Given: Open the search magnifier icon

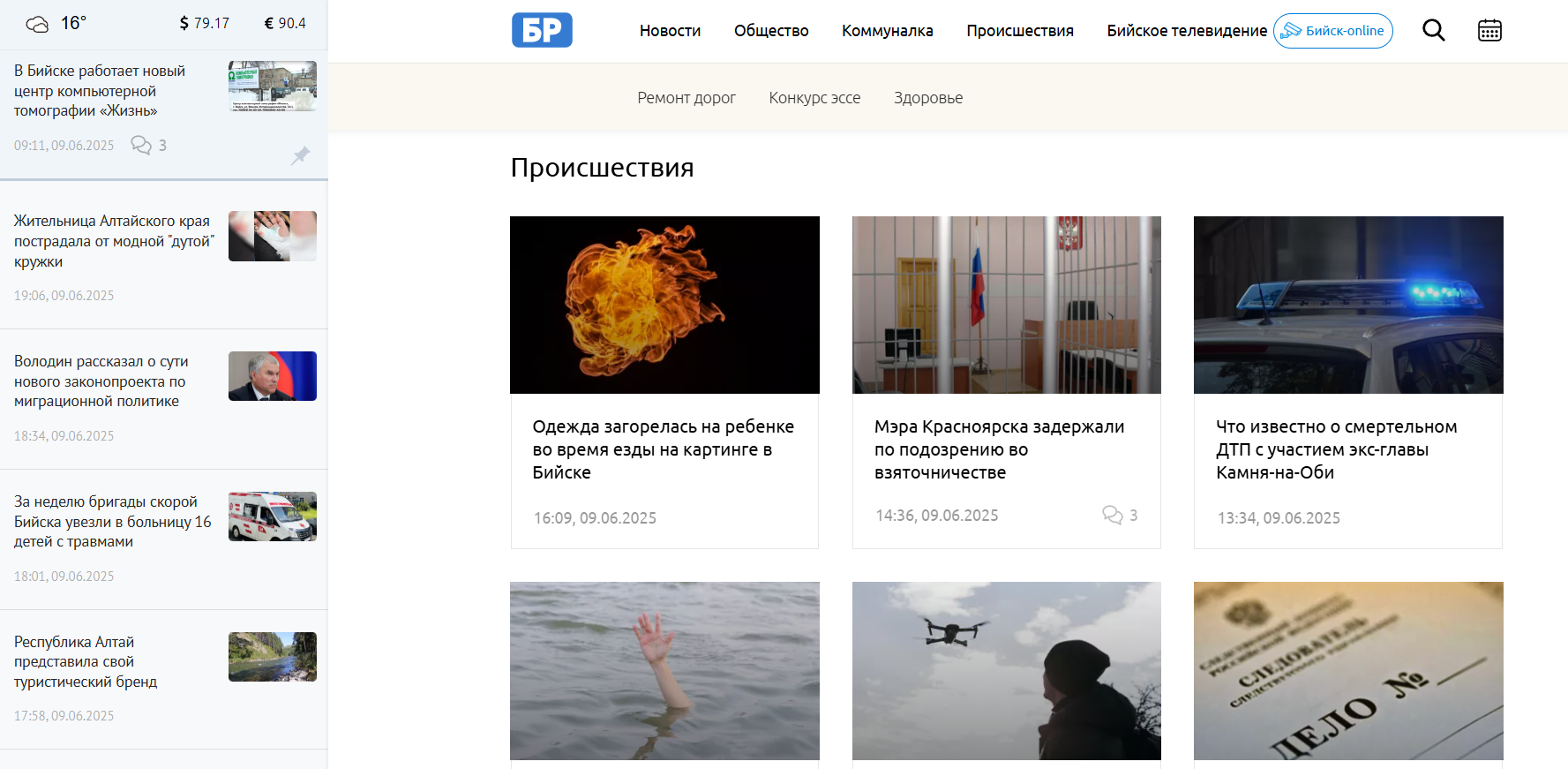Looking at the screenshot, I should tap(1434, 31).
